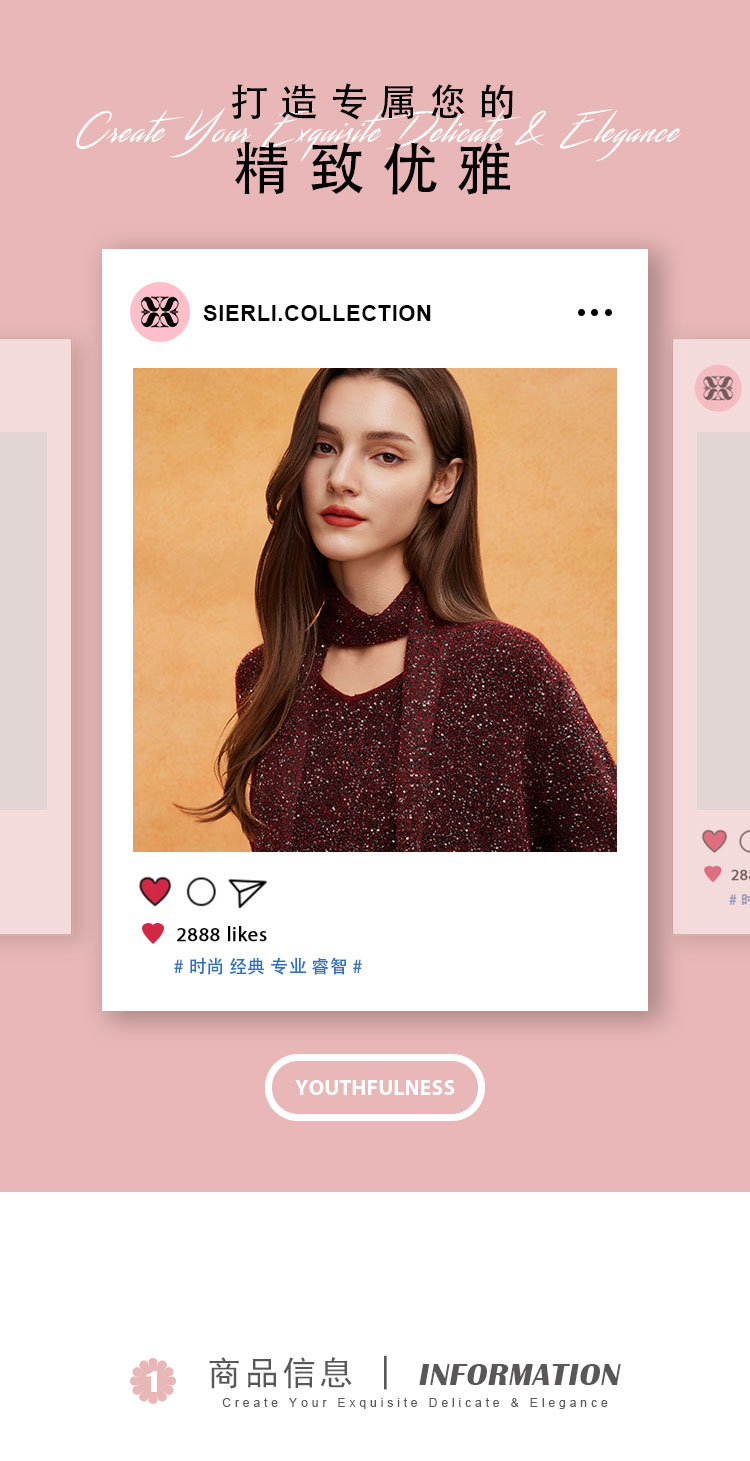Click the 商品信息 section heading
The height and width of the screenshot is (1461, 750).
click(x=280, y=1373)
